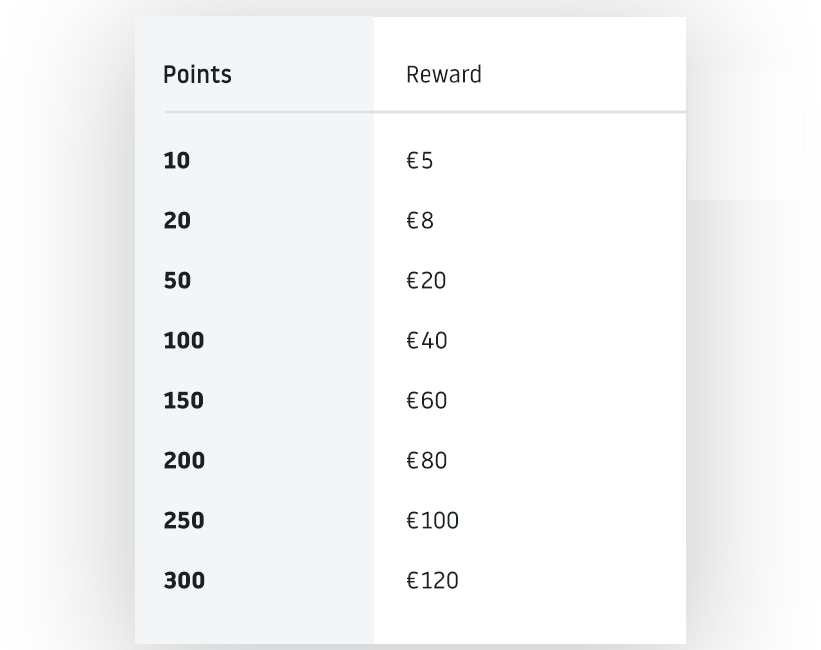Click the Reward column header
The image size is (821, 650).
[443, 75]
